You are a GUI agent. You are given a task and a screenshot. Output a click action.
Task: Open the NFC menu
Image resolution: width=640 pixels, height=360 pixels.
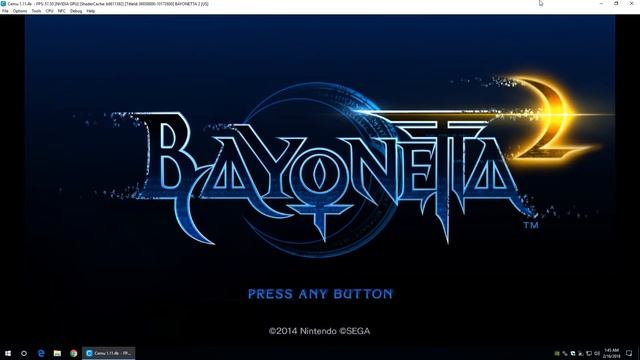tap(62, 11)
